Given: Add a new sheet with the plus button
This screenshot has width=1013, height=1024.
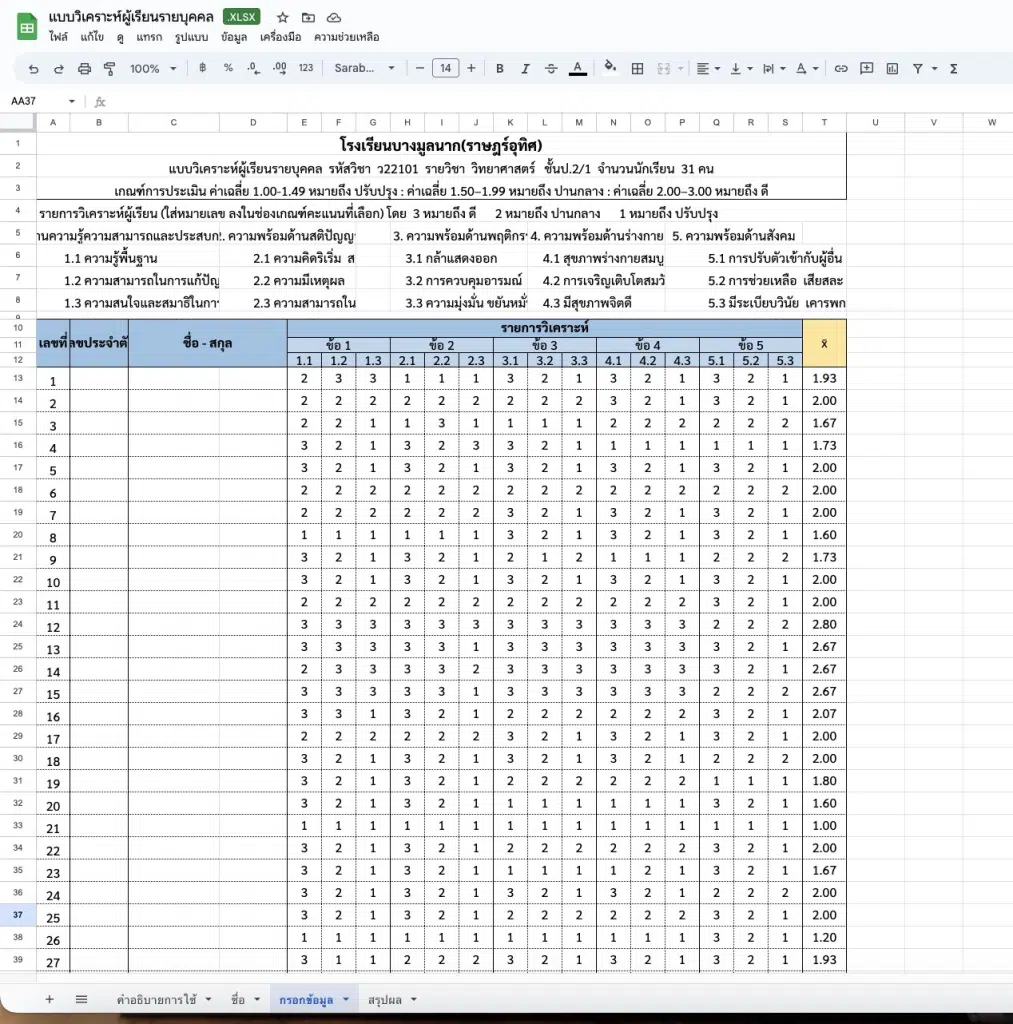Looking at the screenshot, I should (x=49, y=999).
